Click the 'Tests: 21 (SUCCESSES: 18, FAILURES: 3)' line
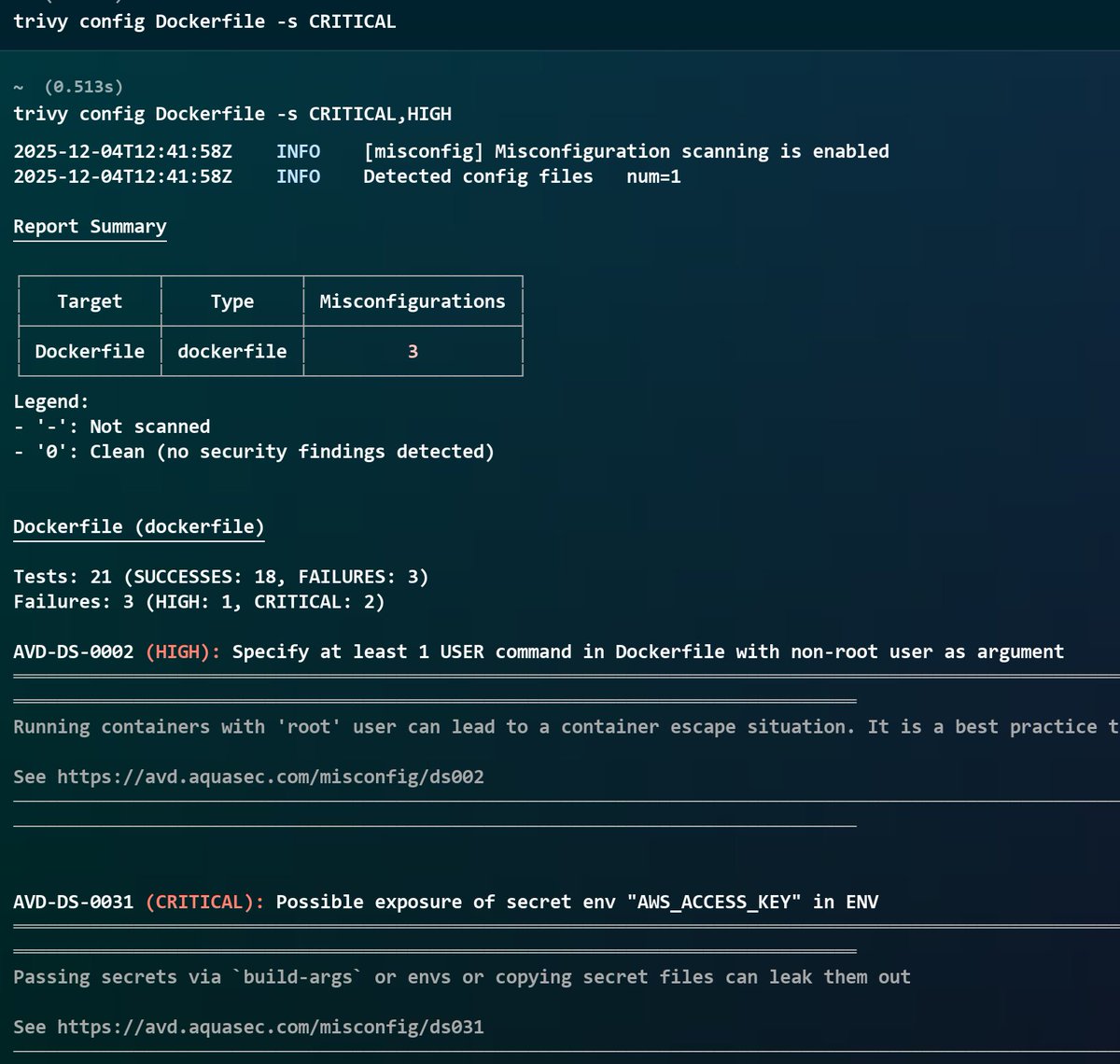This screenshot has width=1120, height=1064. (221, 577)
